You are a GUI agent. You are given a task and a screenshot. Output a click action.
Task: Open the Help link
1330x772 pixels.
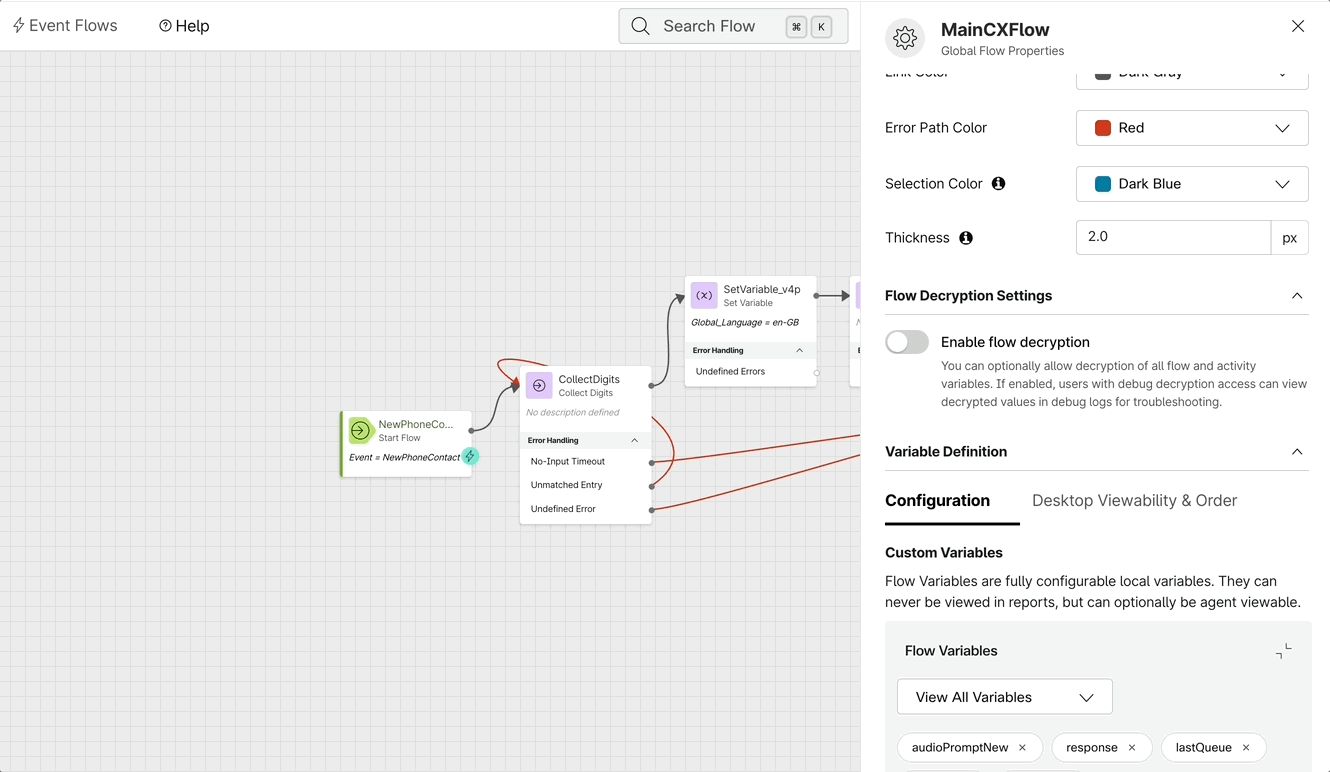(x=184, y=26)
